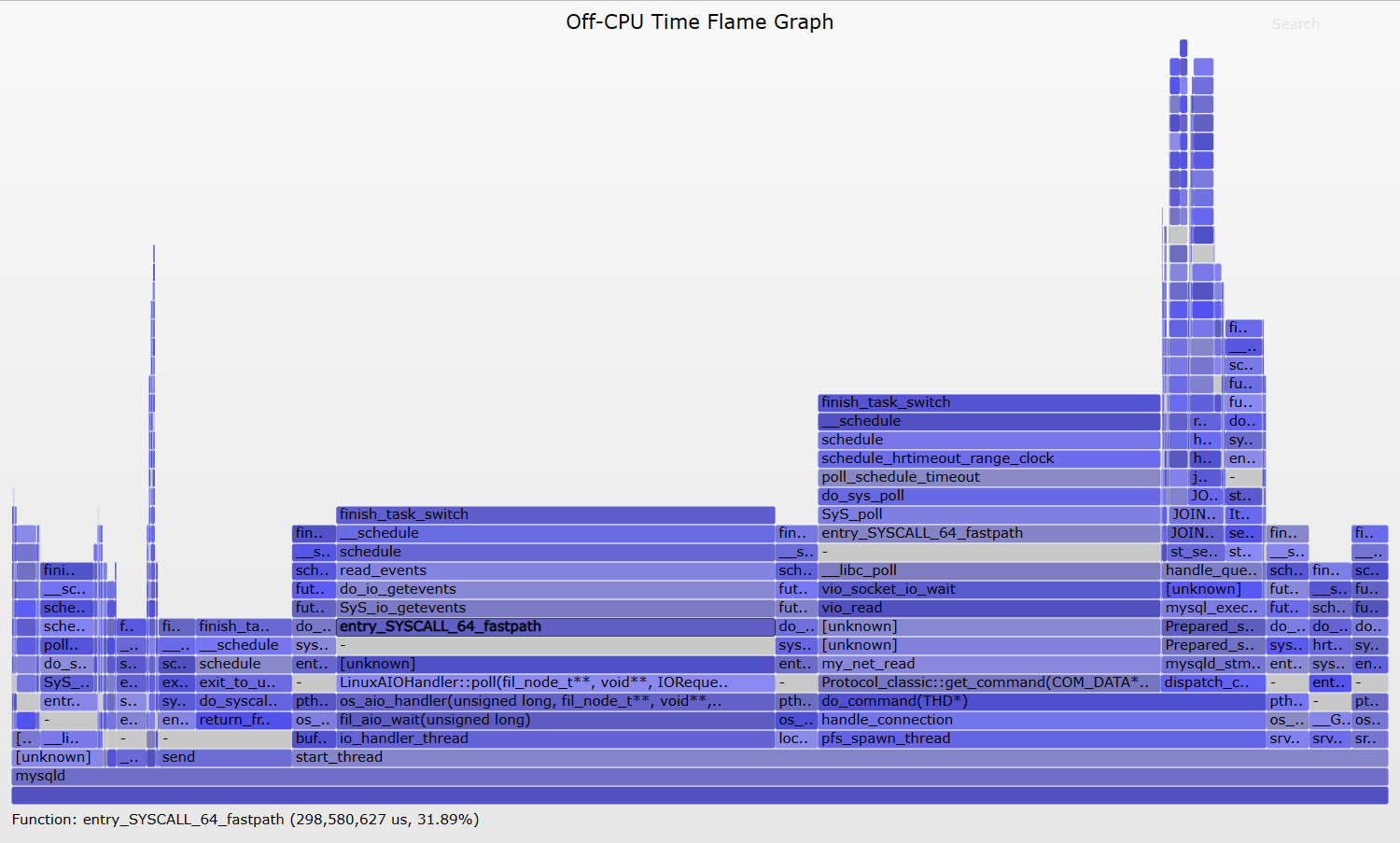Image resolution: width=1400 pixels, height=843 pixels.
Task: Select entry_SYSCALL_64_fastpath below SyS_poll
Action: (989, 533)
